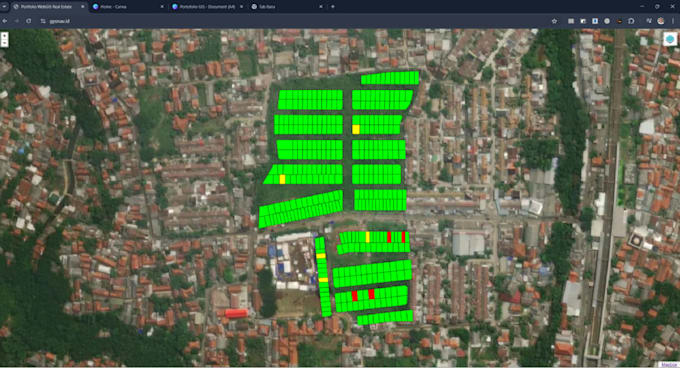Go back to the previous page
This screenshot has height=368, width=680.
coord(5,21)
